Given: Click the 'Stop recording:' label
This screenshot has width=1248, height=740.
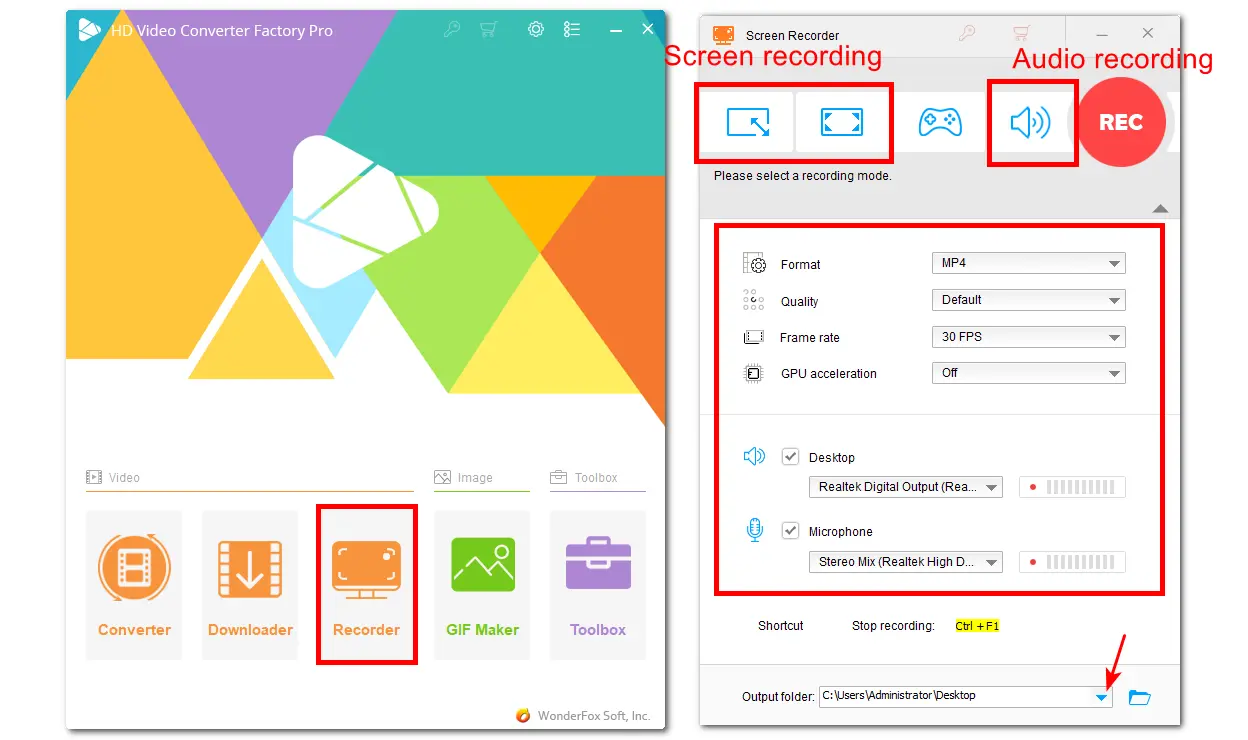Looking at the screenshot, I should pos(893,626).
